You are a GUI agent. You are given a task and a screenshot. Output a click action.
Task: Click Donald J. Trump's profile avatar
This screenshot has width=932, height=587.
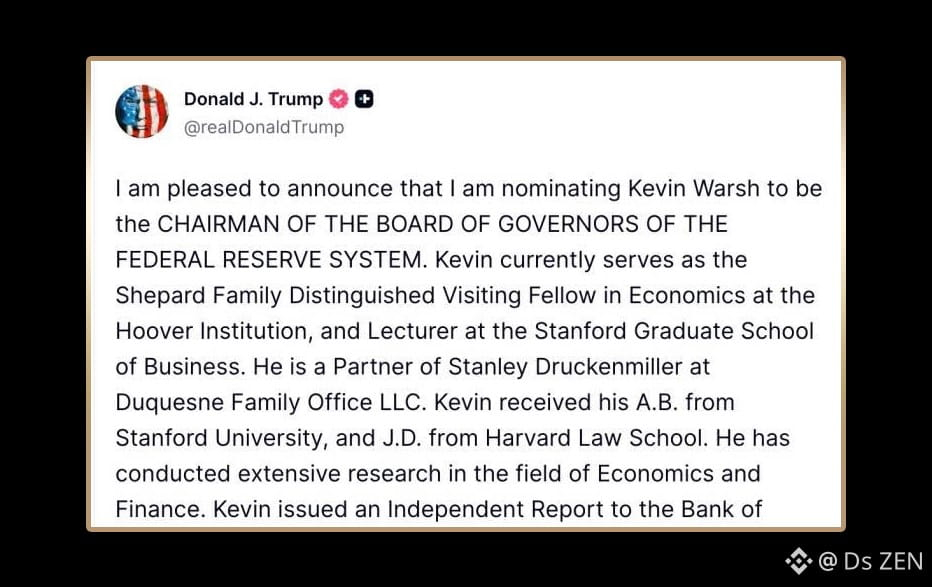click(x=141, y=111)
